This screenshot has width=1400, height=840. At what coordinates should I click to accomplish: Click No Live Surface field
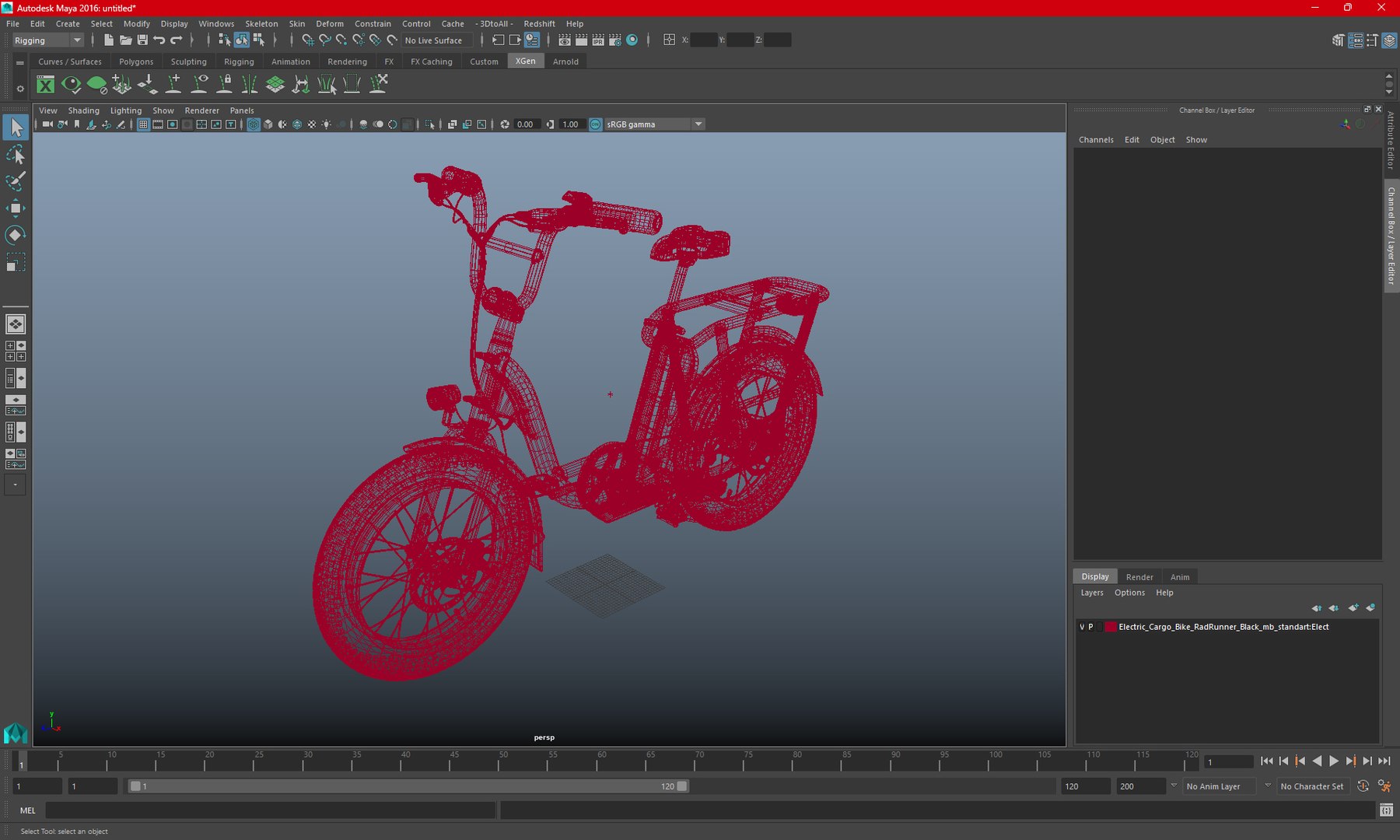click(437, 40)
